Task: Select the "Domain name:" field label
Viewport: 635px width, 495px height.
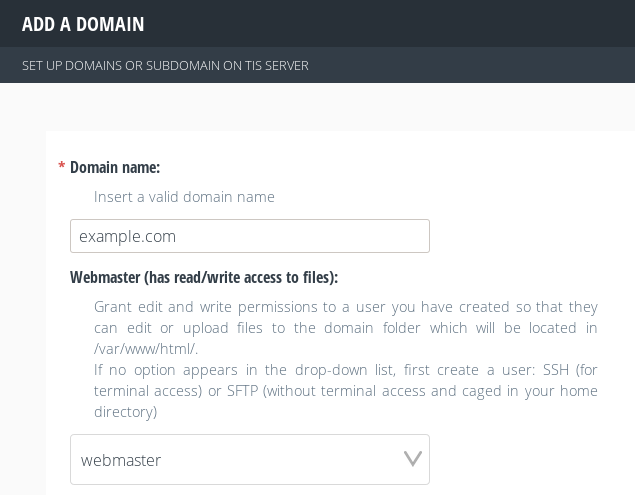Action: click(115, 167)
